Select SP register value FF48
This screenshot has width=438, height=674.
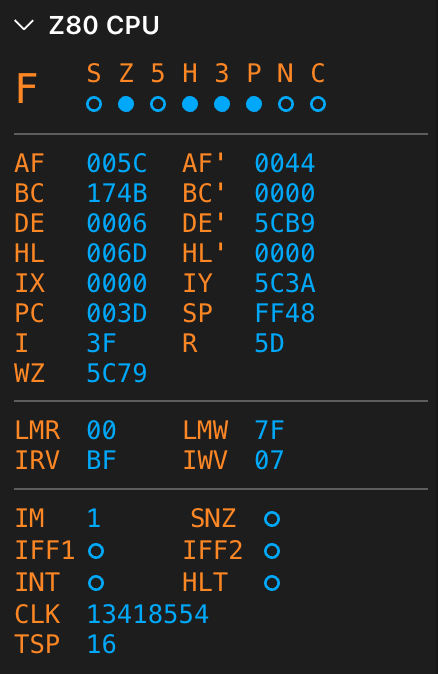(285, 313)
